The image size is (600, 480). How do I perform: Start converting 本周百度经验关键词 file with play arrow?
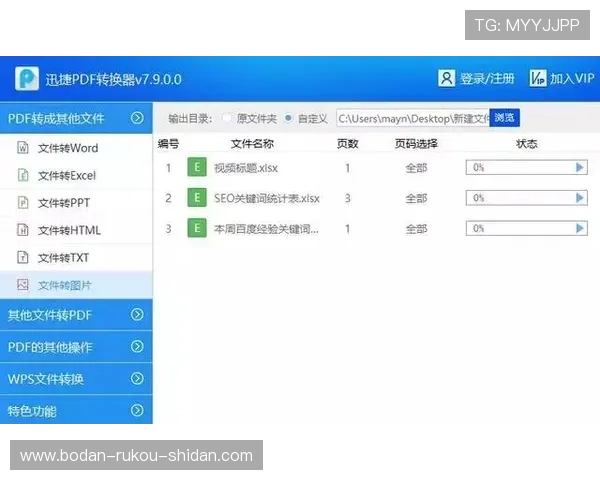point(579,229)
